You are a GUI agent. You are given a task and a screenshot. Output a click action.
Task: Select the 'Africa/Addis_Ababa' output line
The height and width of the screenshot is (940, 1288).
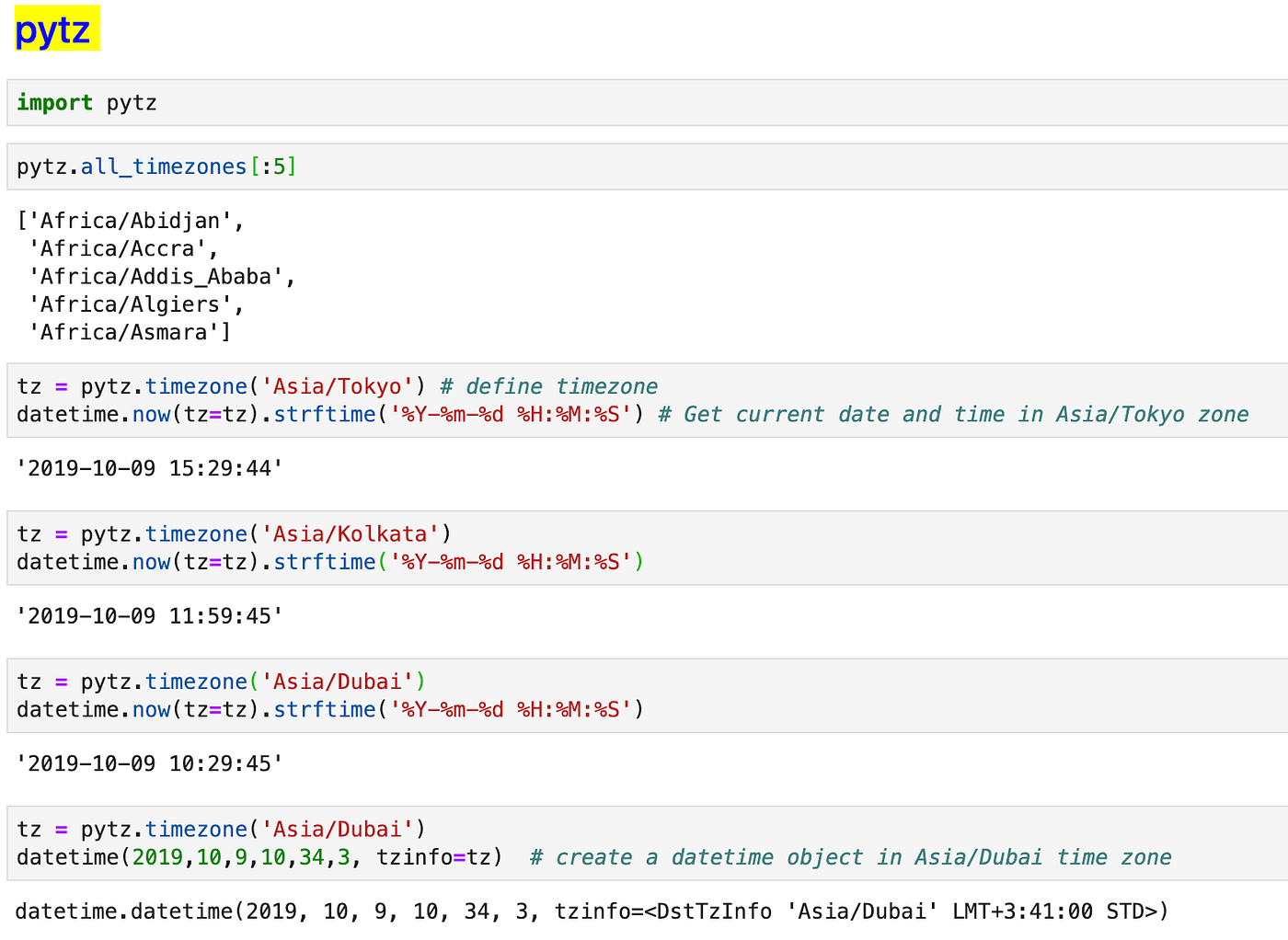tap(163, 277)
